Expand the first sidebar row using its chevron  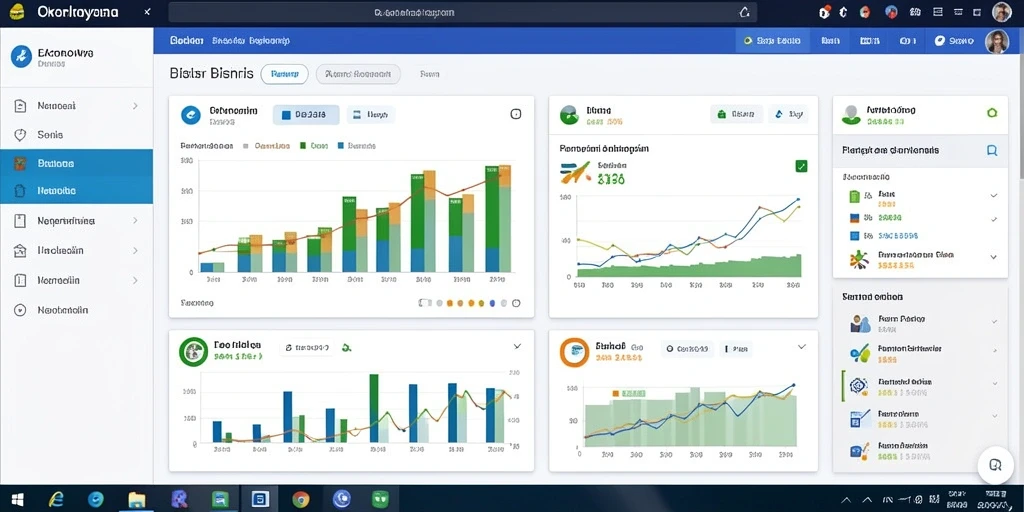coord(135,106)
